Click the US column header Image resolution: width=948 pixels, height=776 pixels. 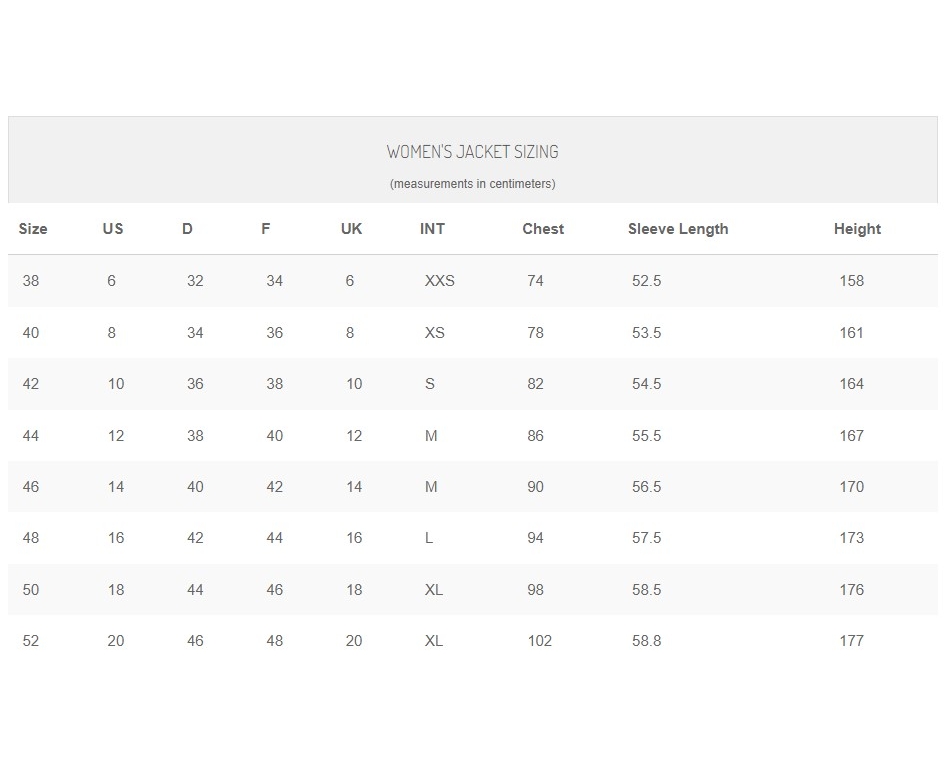113,229
